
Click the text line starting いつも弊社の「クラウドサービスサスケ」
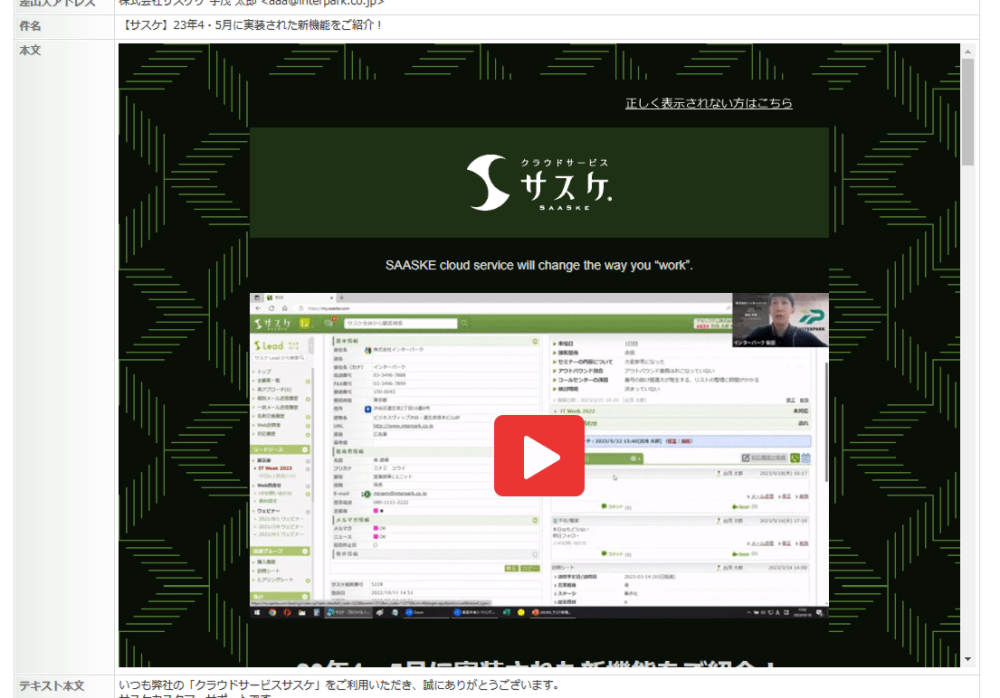[x=339, y=685]
